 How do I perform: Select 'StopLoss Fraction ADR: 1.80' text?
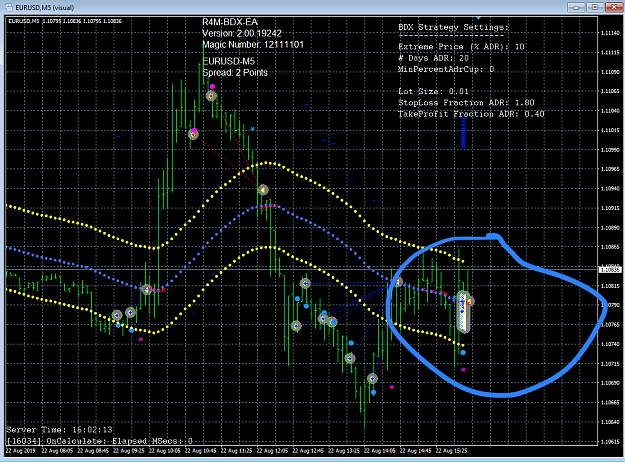point(466,103)
